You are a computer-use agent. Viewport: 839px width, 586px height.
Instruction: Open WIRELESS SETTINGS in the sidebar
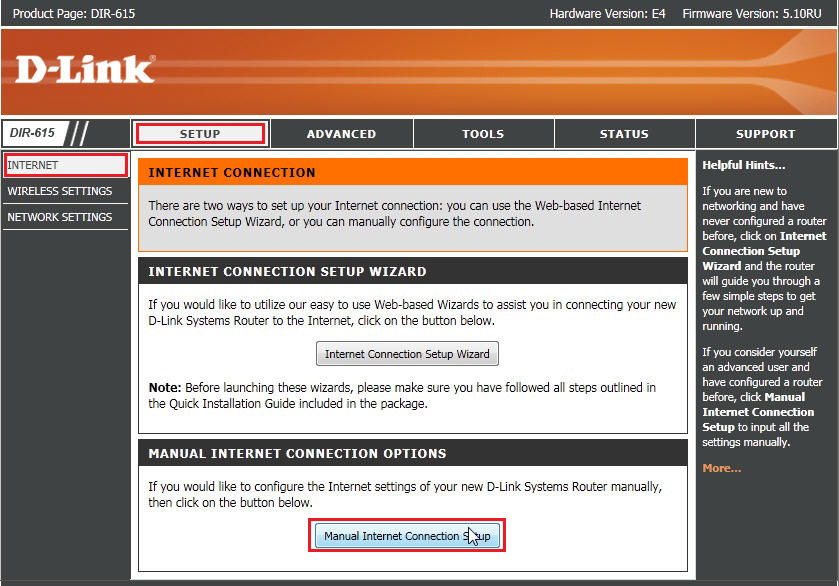[65, 191]
